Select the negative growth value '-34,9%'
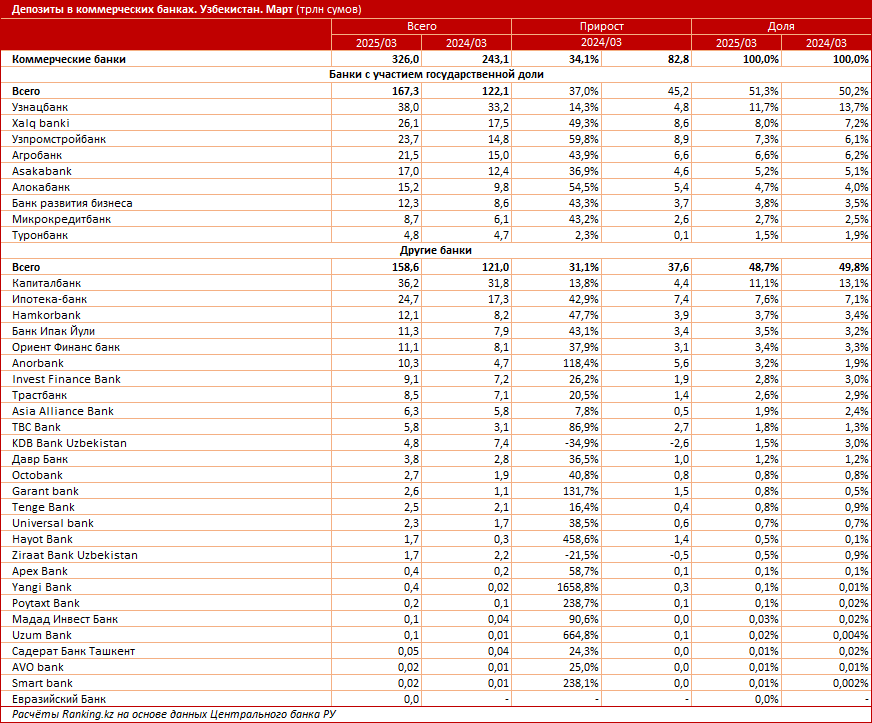This screenshot has width=872, height=723. [581, 443]
